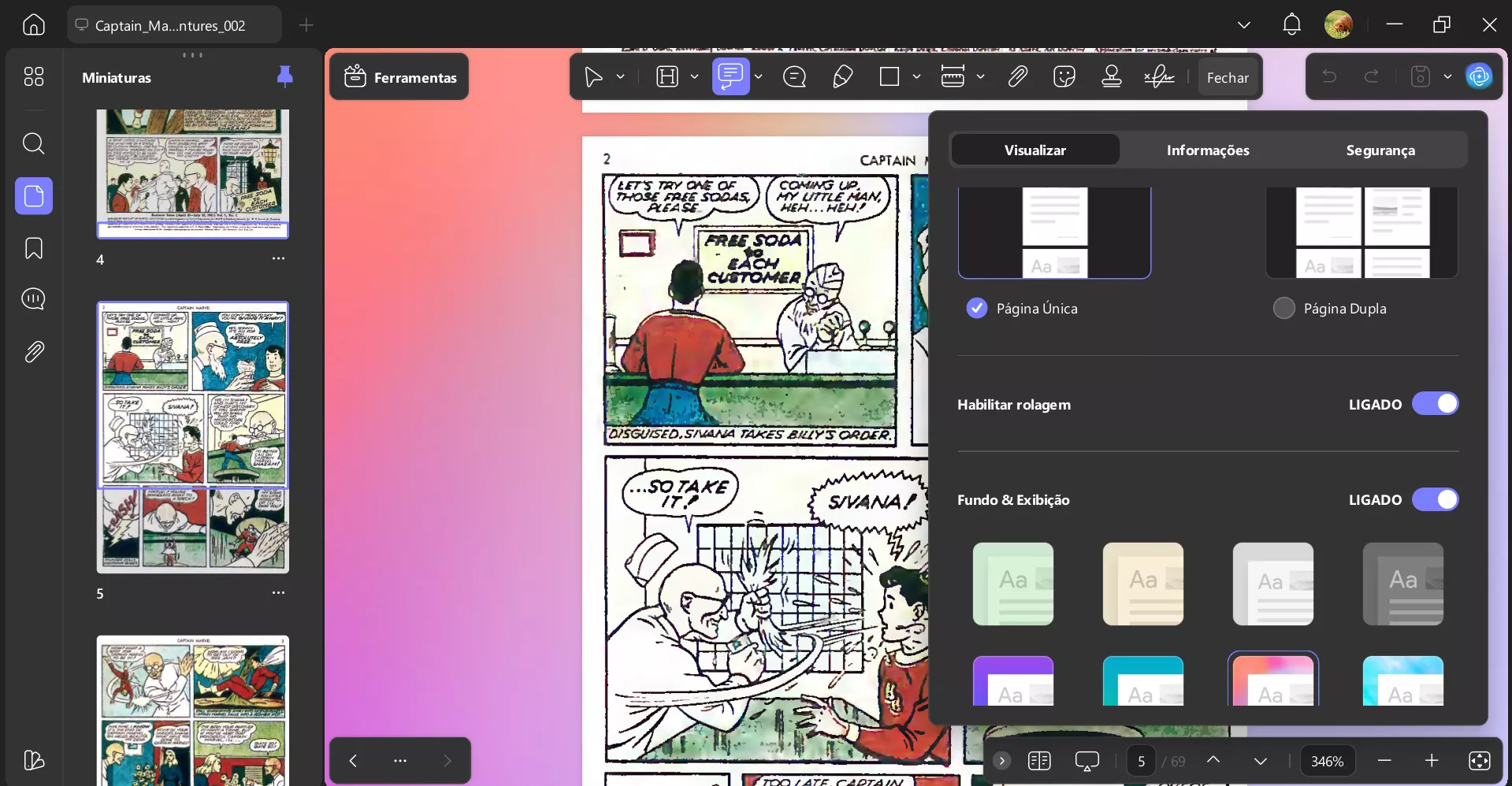Screen dimensions: 1512x786
Task: Select the pencil drawing tool
Action: point(842,76)
